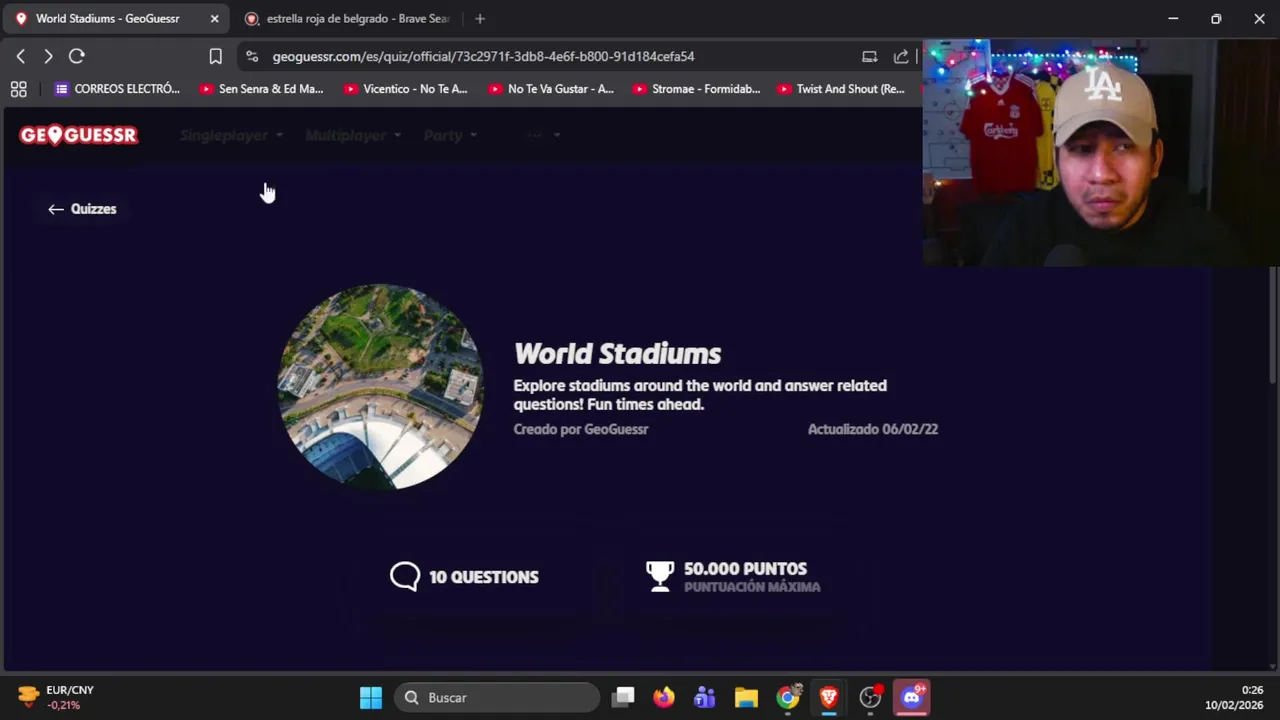1280x720 pixels.
Task: Open Task View on taskbar
Action: tap(623, 697)
